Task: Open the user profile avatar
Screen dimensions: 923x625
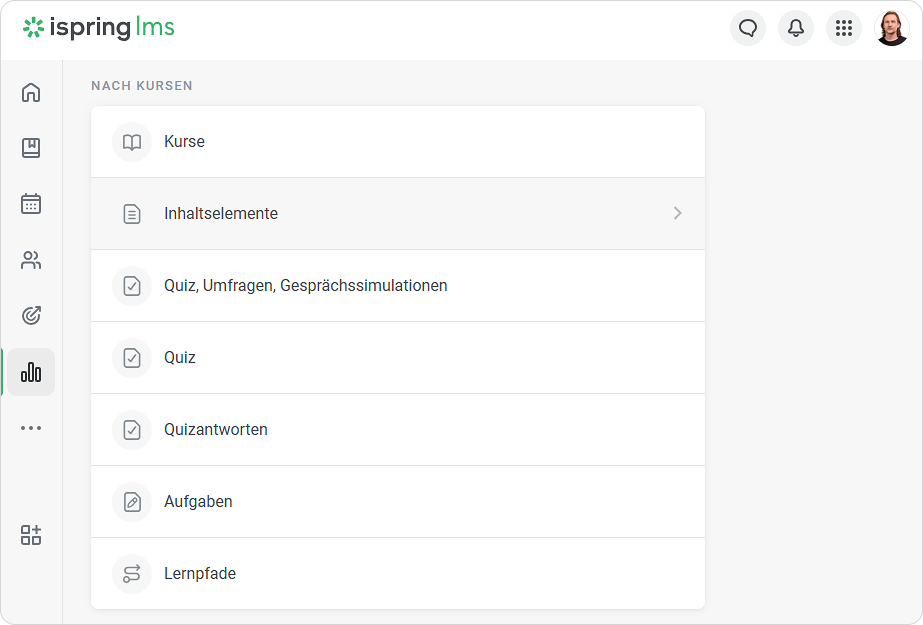Action: (x=892, y=28)
